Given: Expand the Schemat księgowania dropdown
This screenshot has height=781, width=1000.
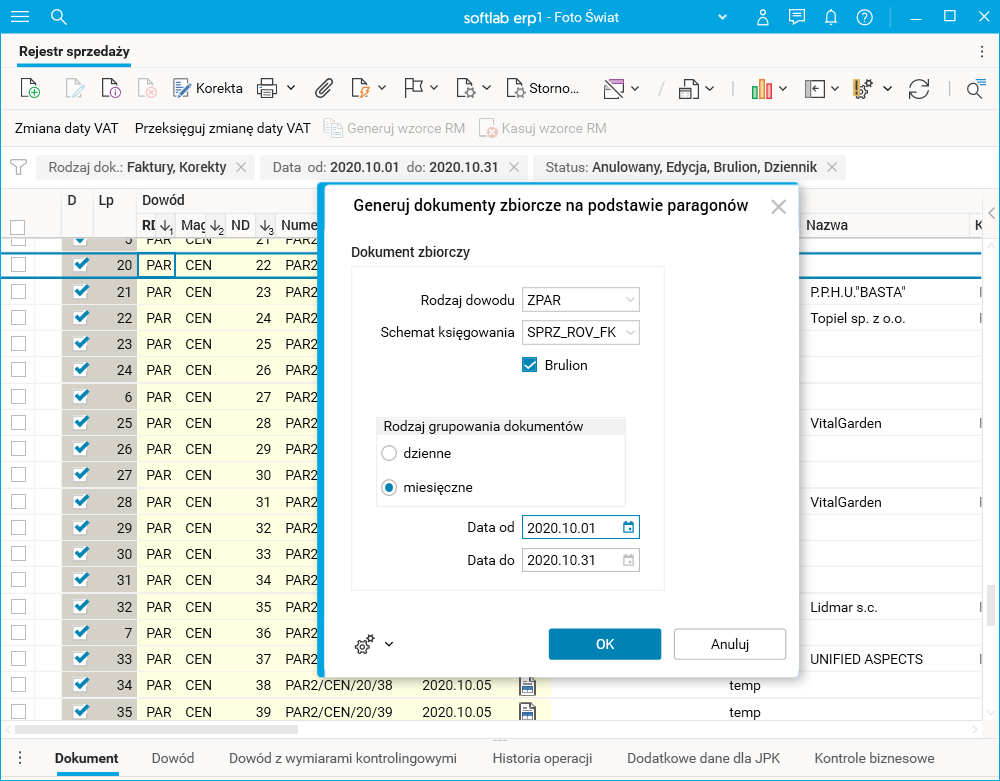Looking at the screenshot, I should (x=629, y=332).
